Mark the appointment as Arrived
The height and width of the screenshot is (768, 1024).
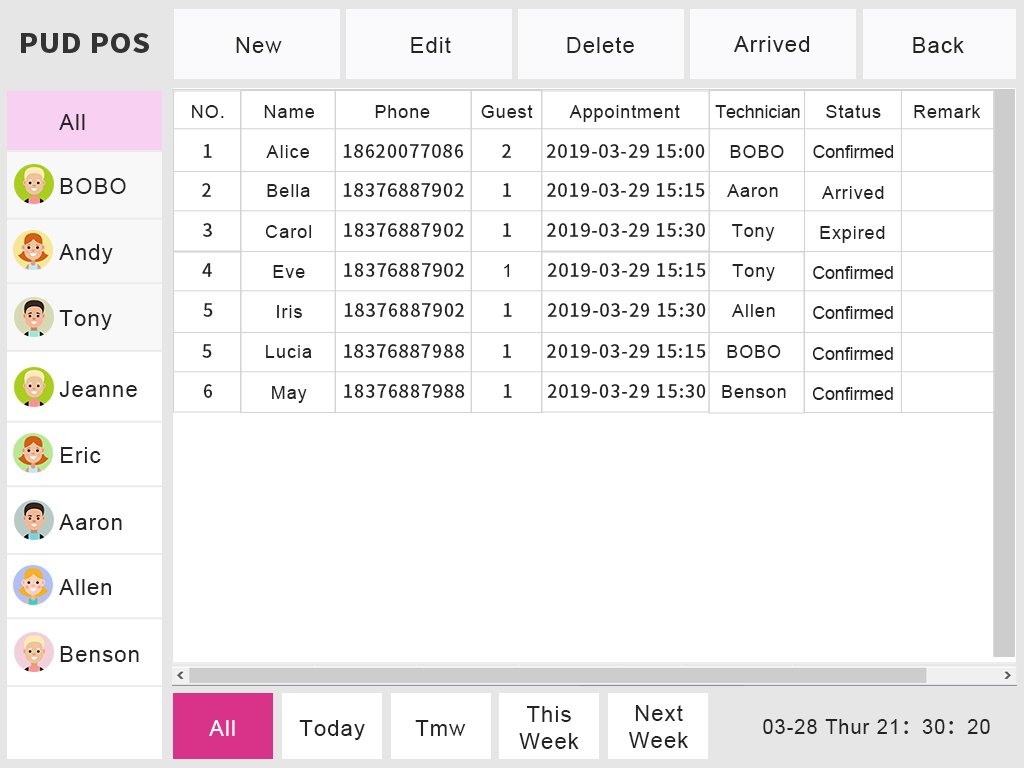(x=772, y=45)
